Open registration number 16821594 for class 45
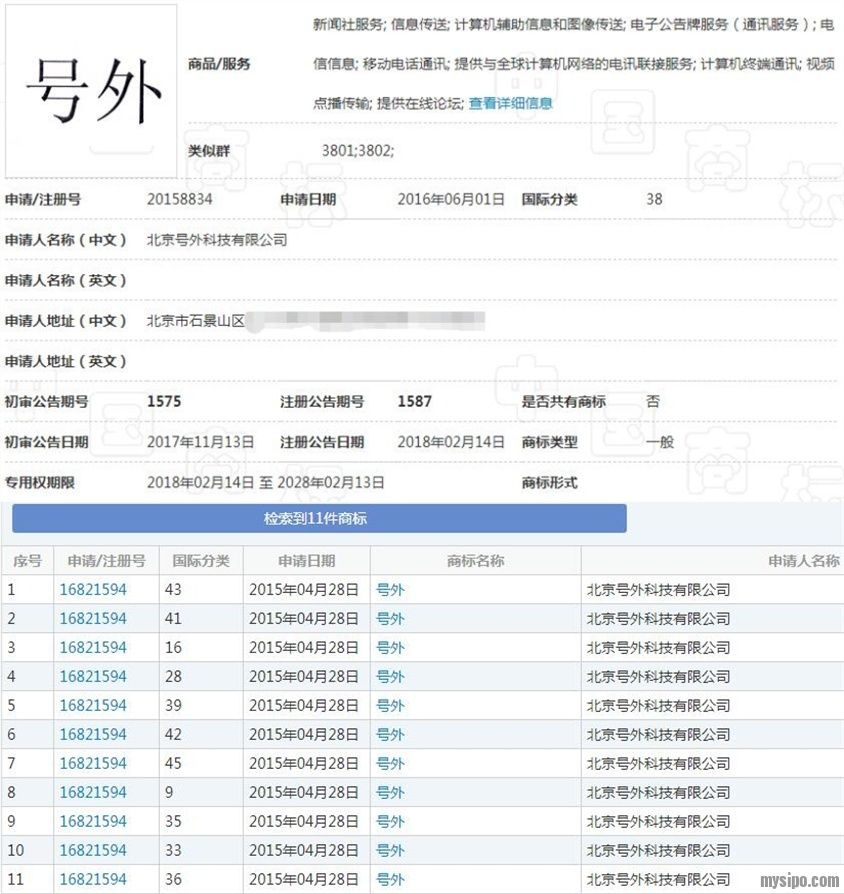This screenshot has width=844, height=894. 93,764
